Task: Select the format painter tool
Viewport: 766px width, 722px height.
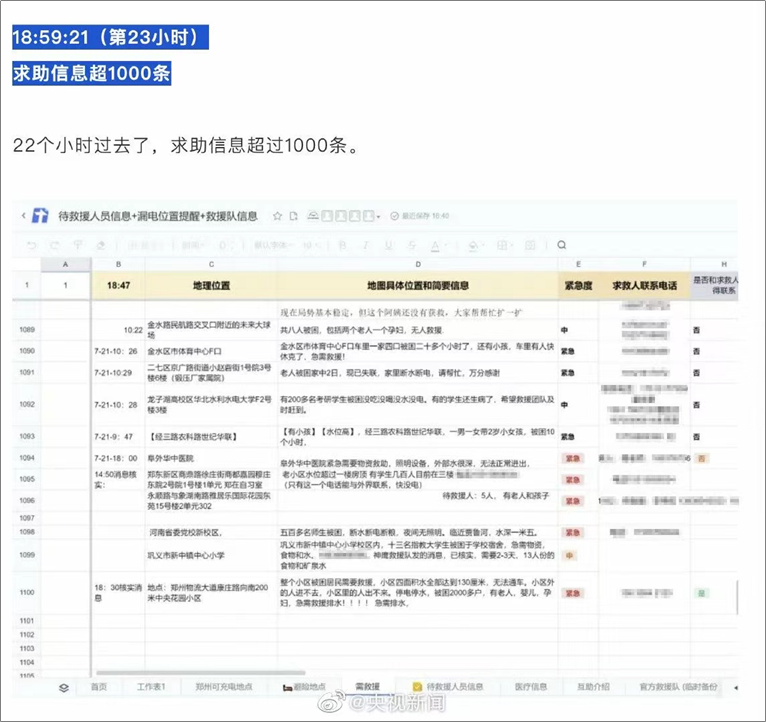Action: tap(78, 245)
